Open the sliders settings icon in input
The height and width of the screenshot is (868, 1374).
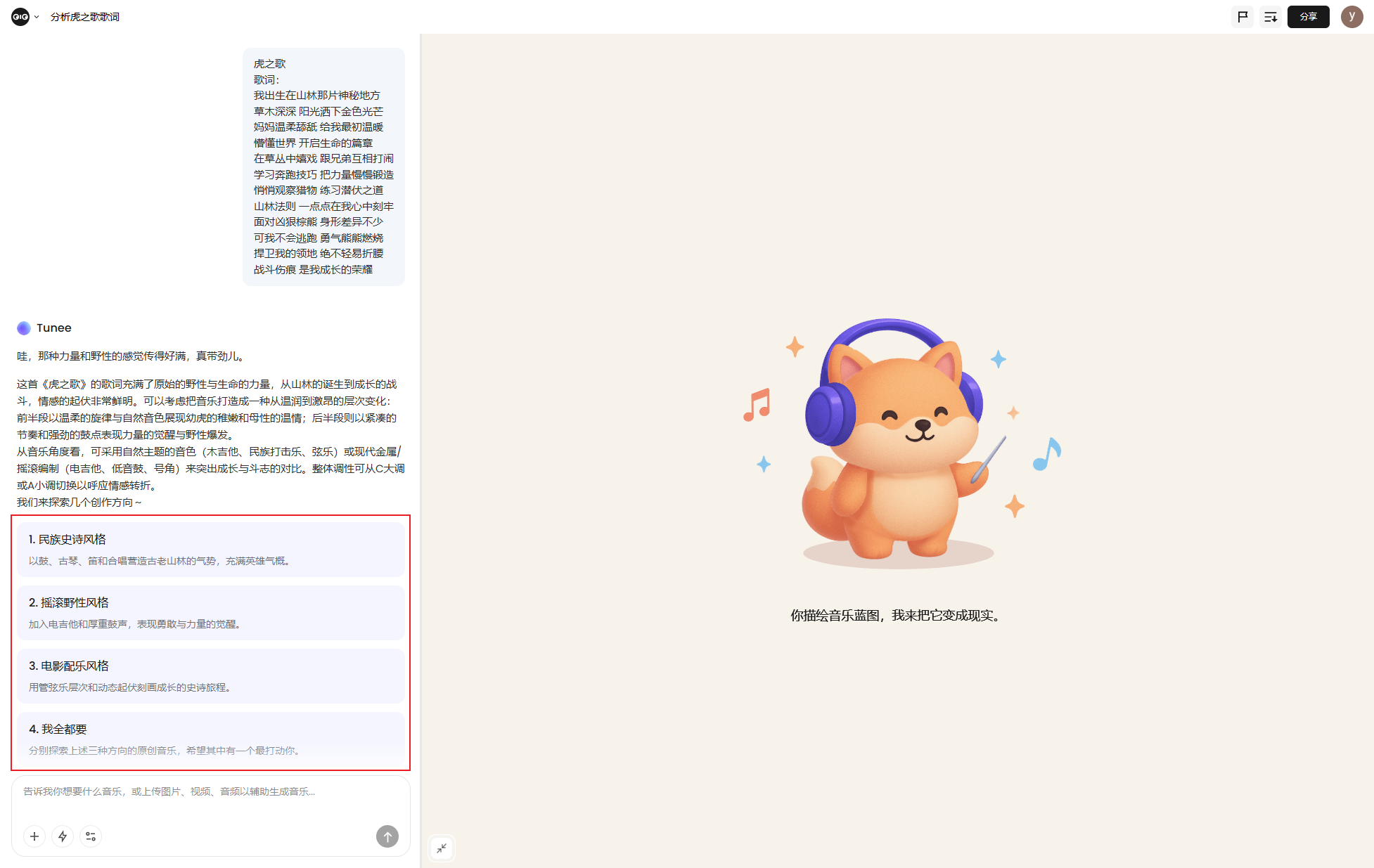(x=91, y=836)
